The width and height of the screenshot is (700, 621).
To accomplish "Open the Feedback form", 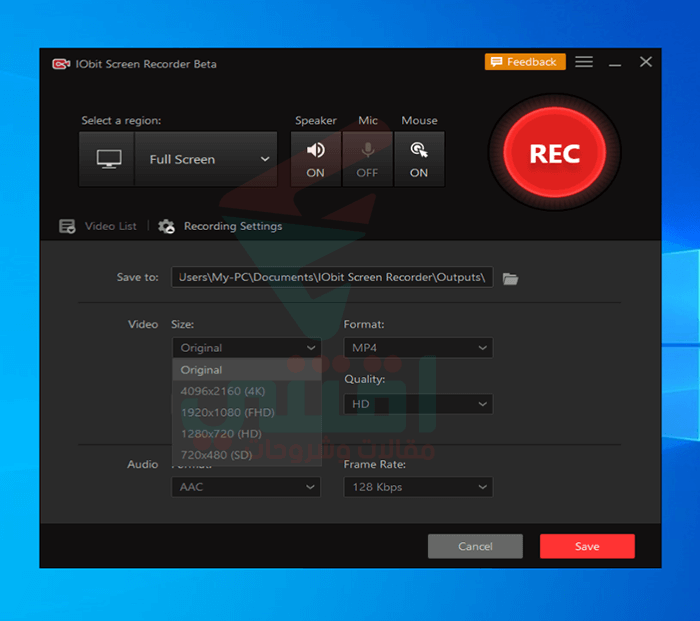I will pyautogui.click(x=525, y=62).
